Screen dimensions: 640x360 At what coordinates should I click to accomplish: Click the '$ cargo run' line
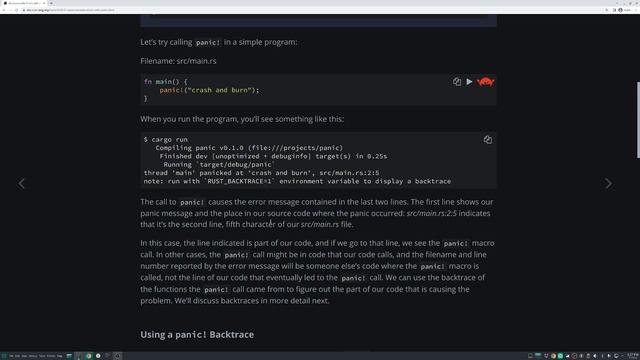coord(166,140)
